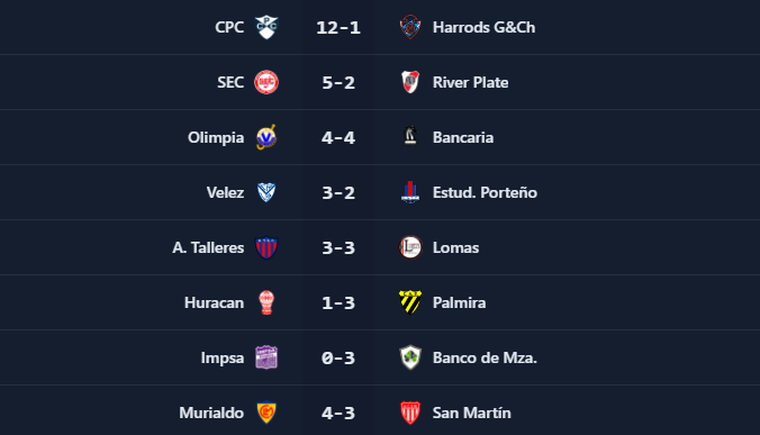Viewport: 760px width, 435px height.
Task: Click the Huracan balloon logo
Action: coord(266,302)
